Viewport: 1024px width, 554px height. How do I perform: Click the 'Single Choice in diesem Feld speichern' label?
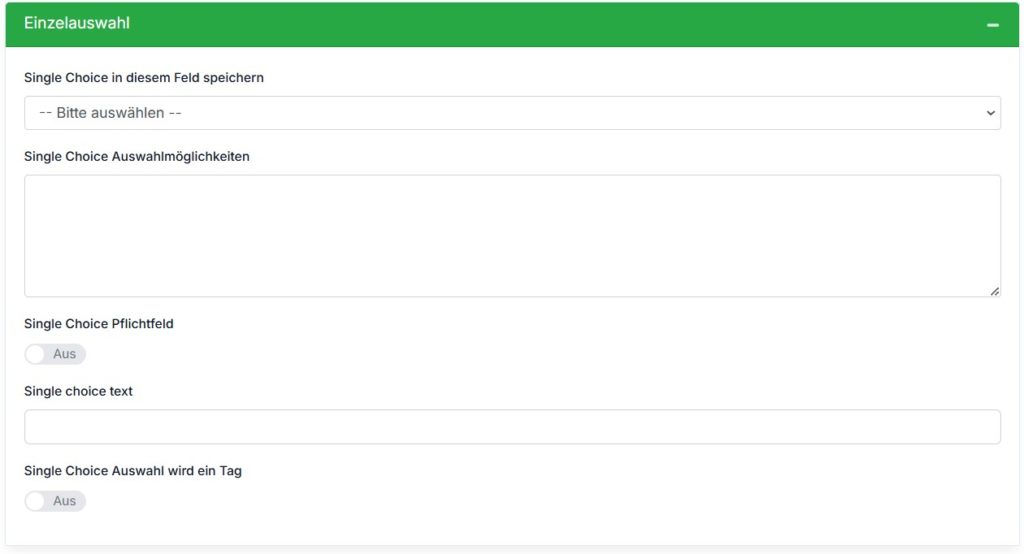(144, 78)
